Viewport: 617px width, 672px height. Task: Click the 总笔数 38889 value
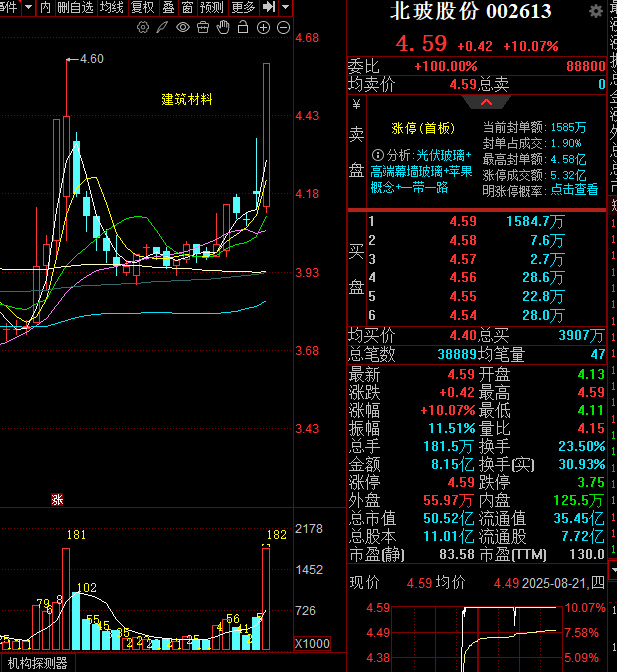(x=457, y=354)
